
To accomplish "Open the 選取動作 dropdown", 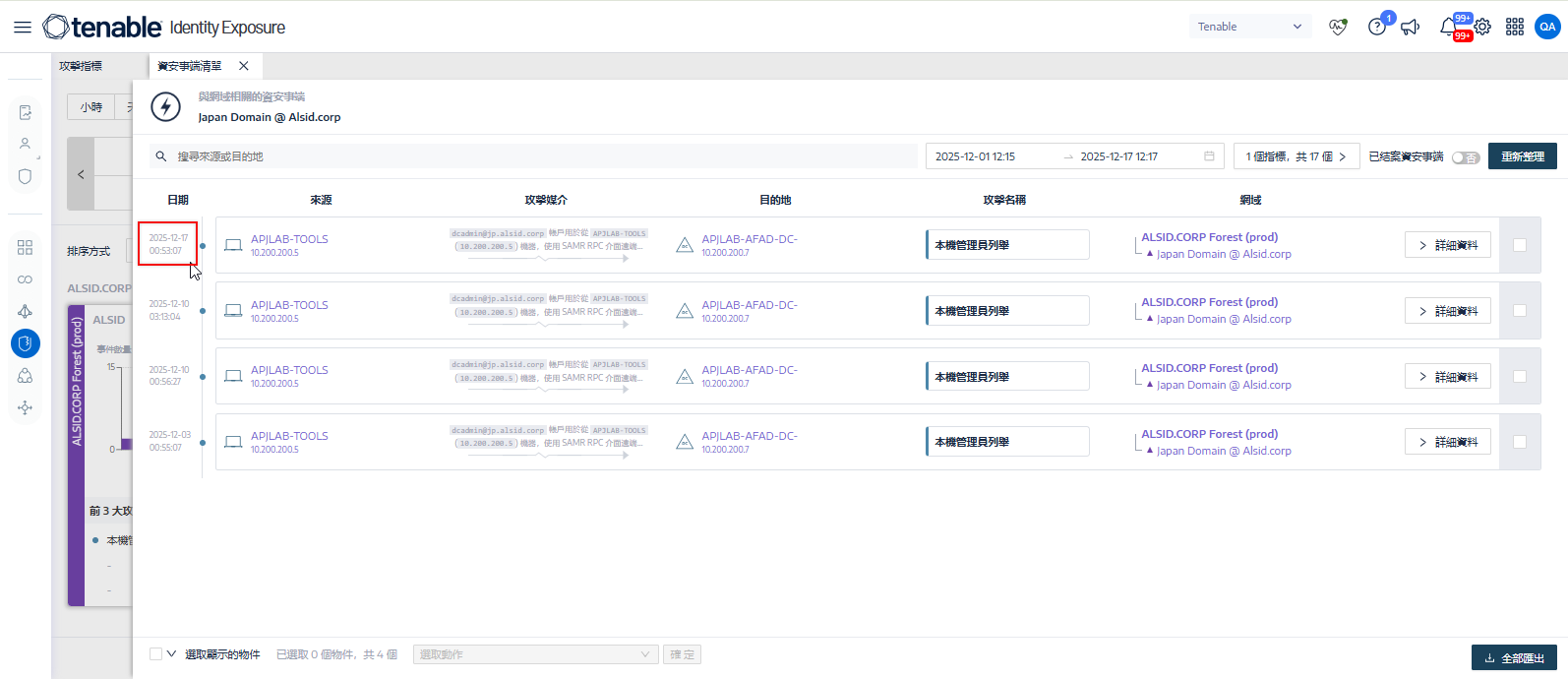I will tap(535, 654).
